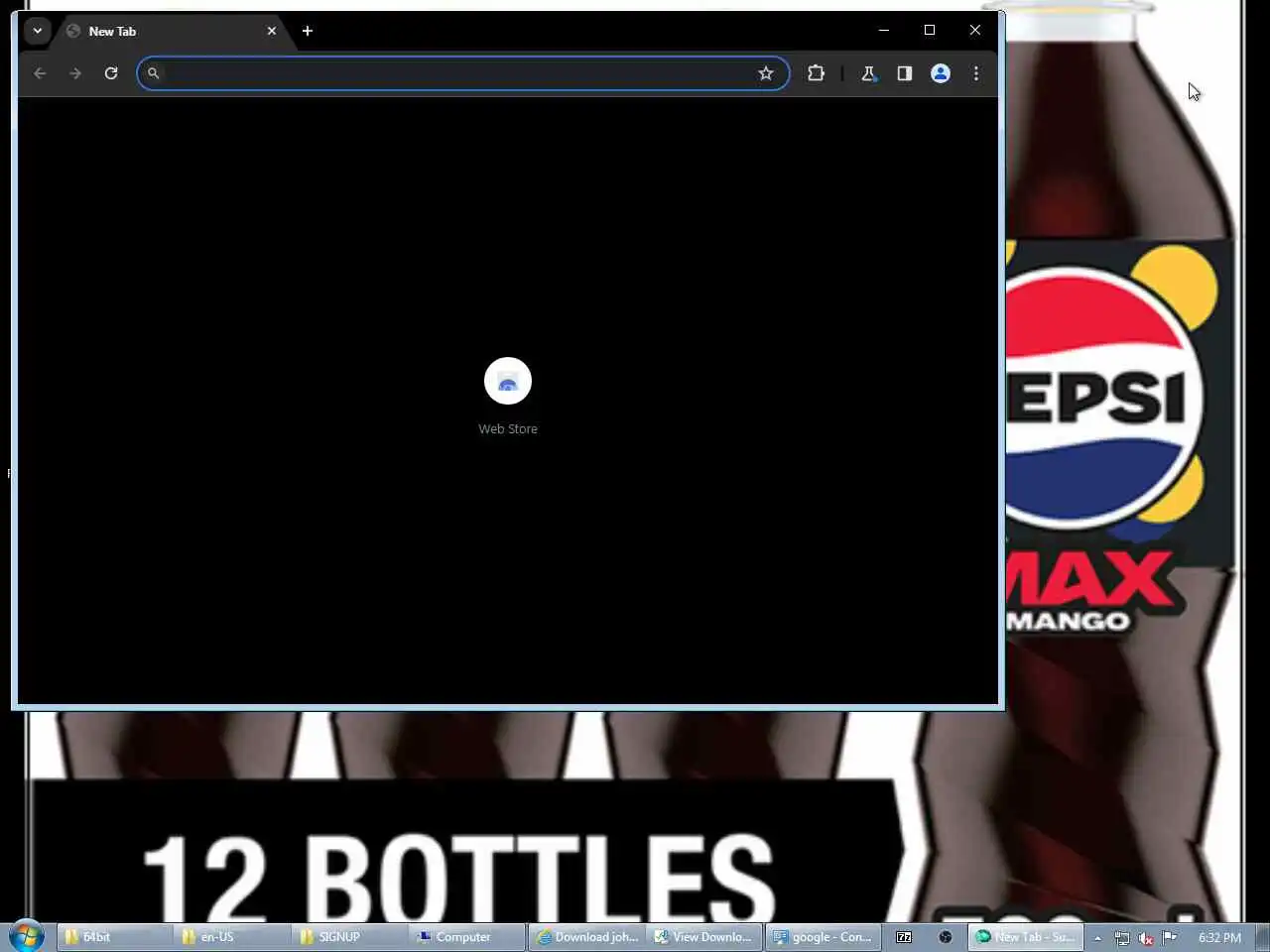Select the New Tab browser tab
Viewport: 1270px width, 952px height.
[172, 31]
